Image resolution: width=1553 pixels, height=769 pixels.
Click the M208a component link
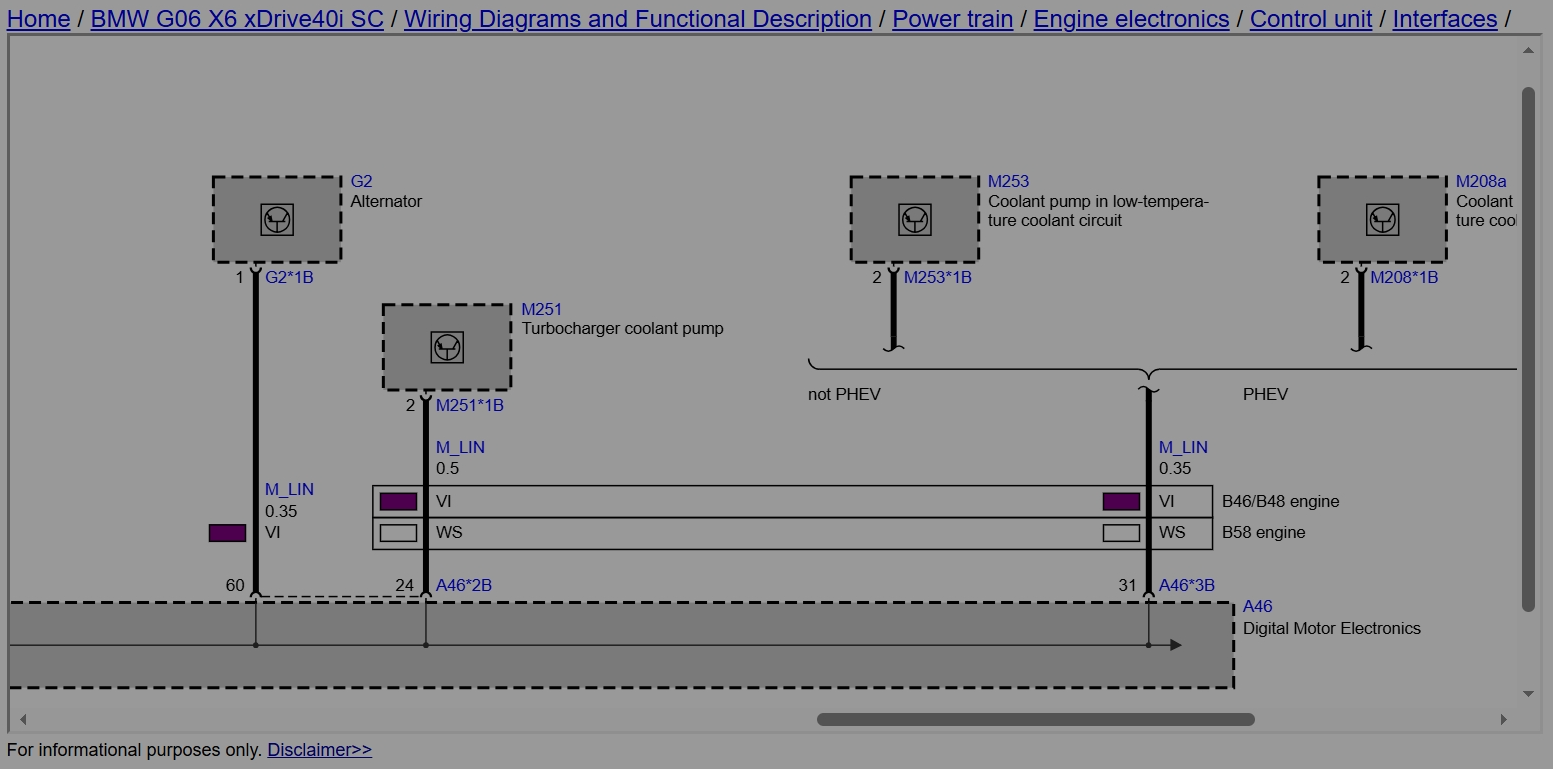coord(1481,181)
